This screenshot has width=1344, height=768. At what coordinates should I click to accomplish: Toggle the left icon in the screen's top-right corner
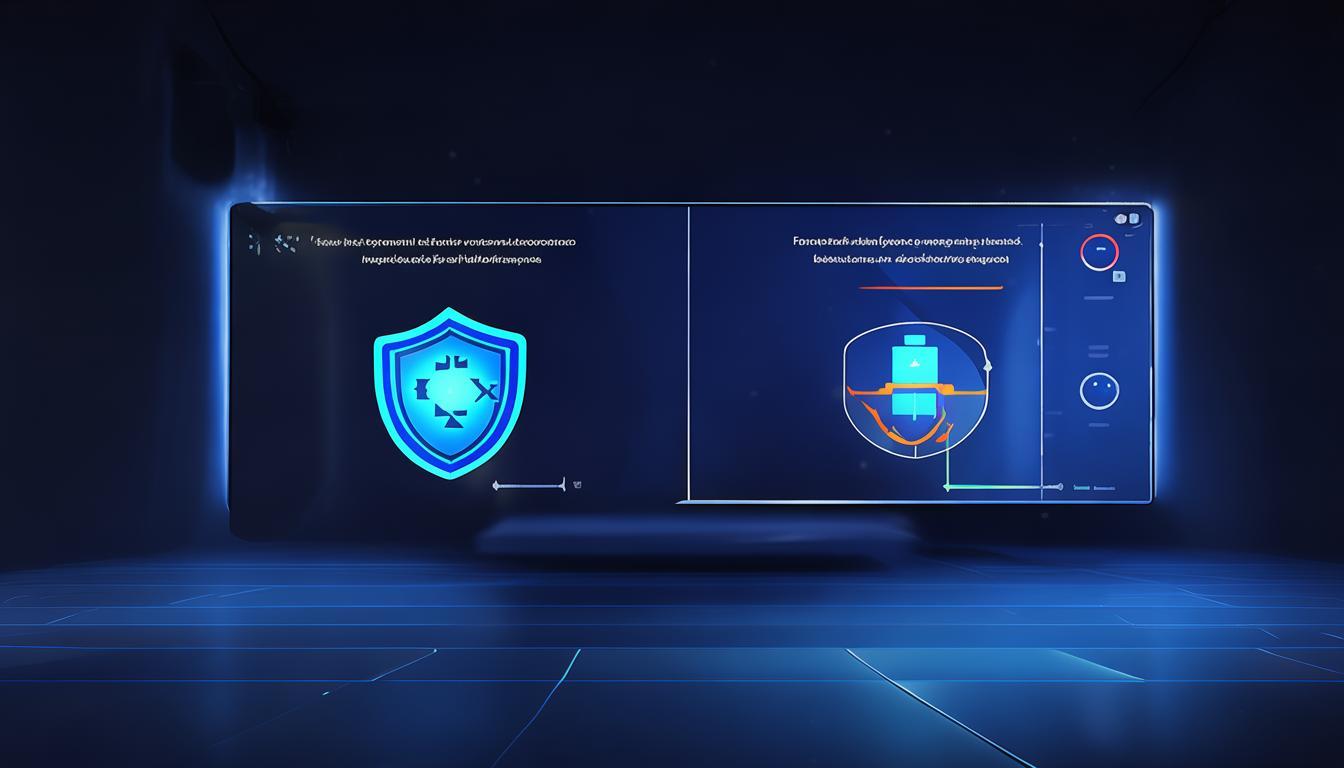click(x=1121, y=218)
